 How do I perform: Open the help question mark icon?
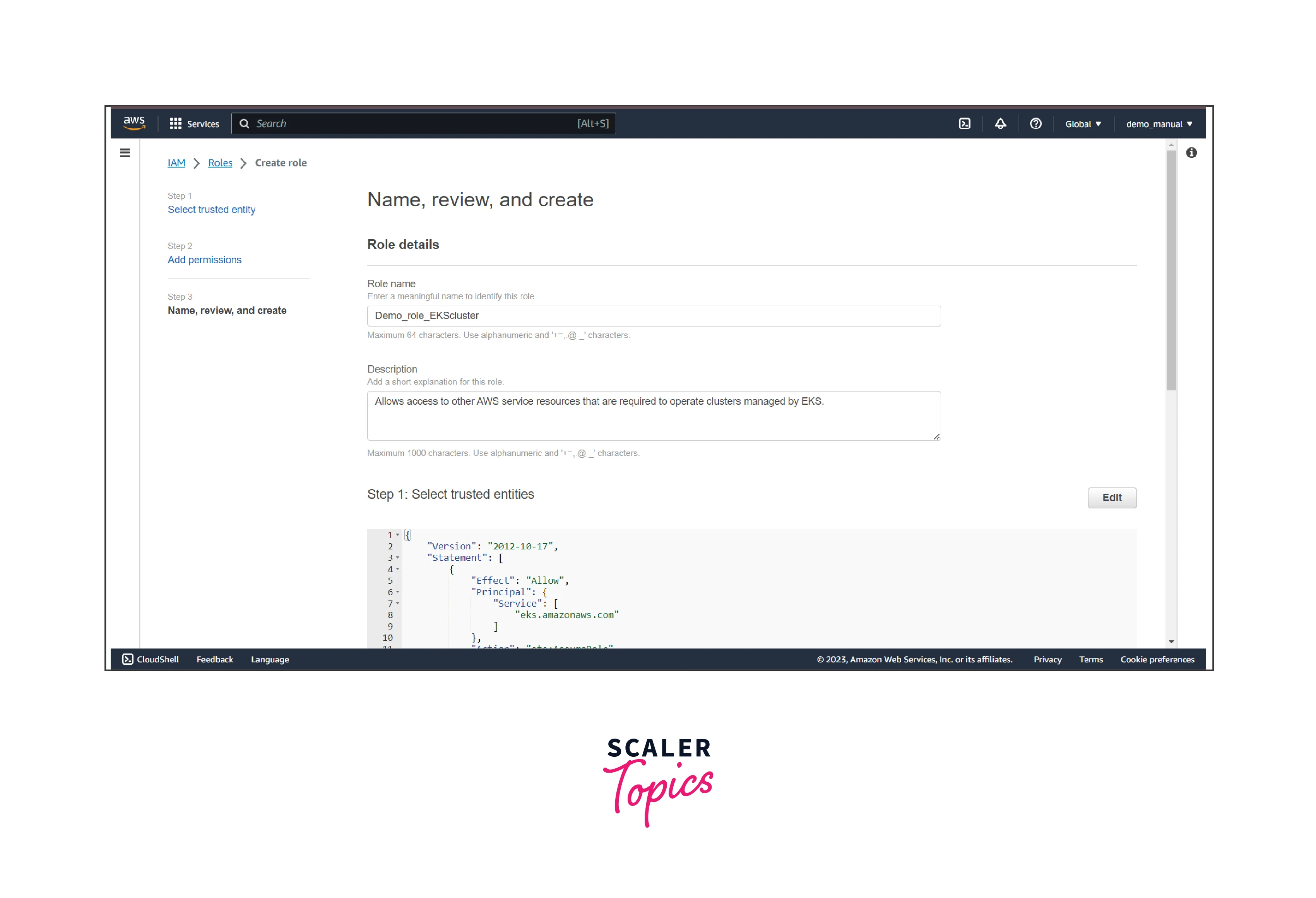(1035, 123)
